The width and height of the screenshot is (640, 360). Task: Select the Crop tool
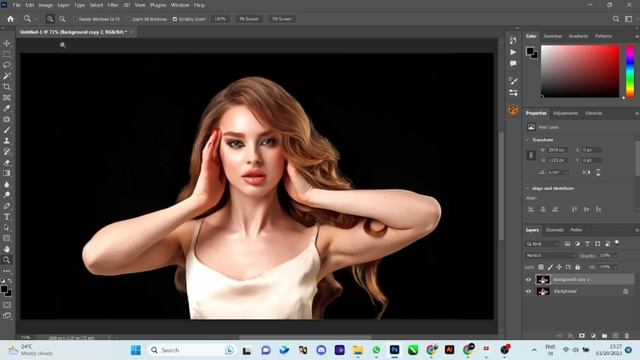coord(7,87)
